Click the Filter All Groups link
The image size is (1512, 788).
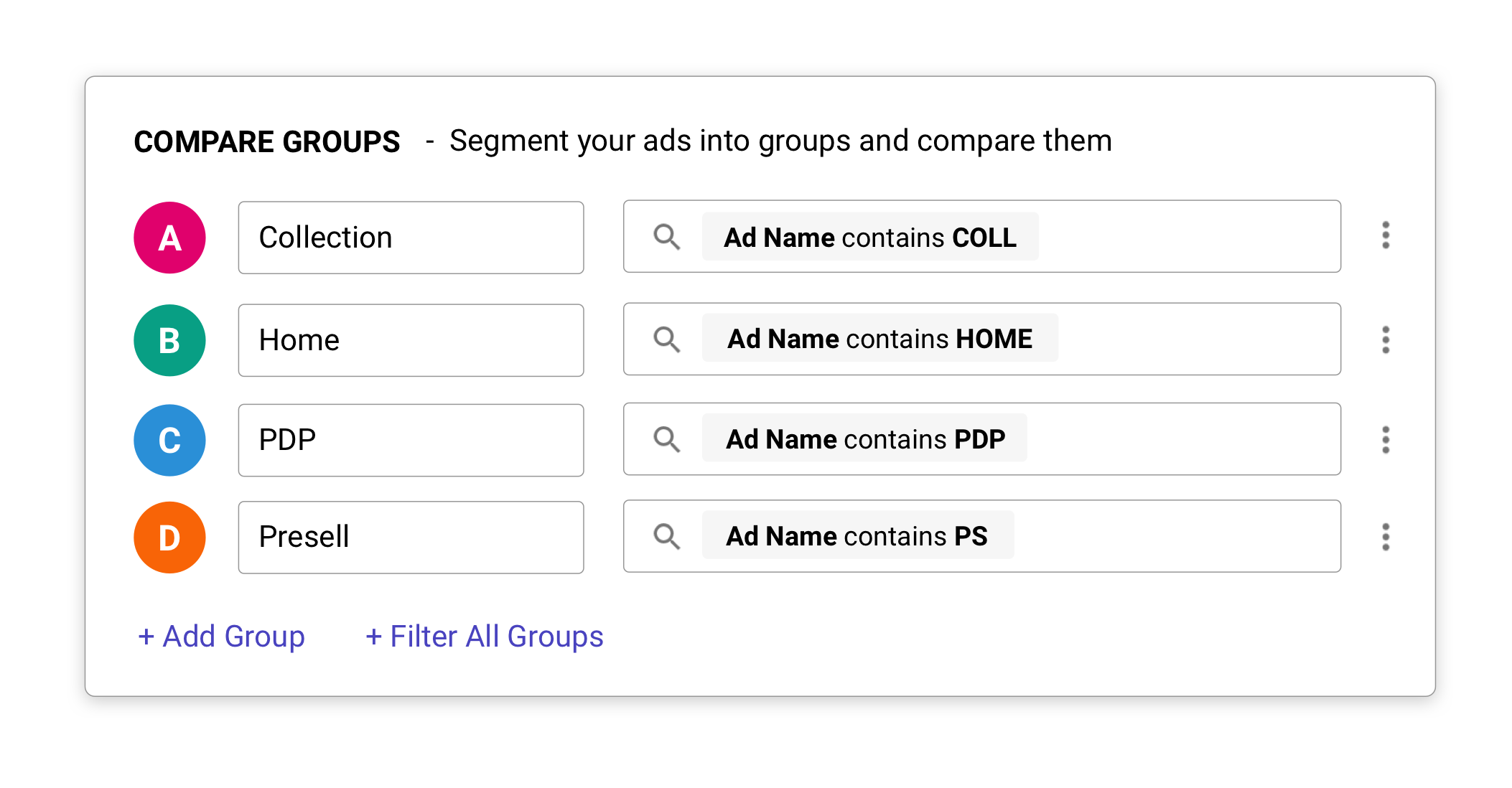pyautogui.click(x=484, y=636)
